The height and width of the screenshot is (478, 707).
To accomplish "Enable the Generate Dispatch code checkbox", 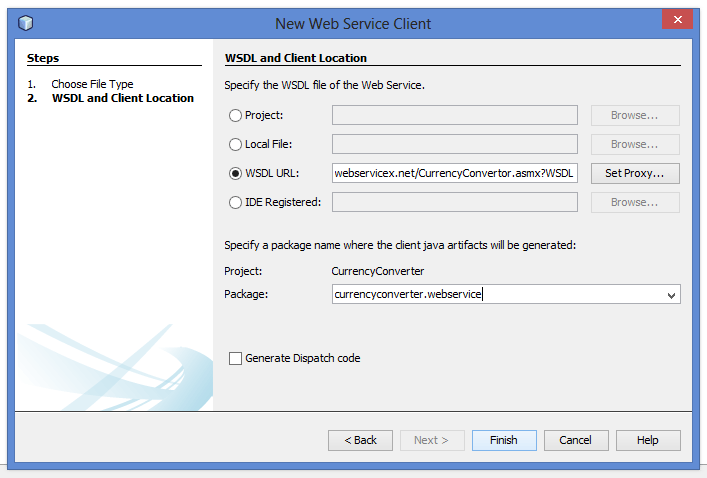I will 236,358.
